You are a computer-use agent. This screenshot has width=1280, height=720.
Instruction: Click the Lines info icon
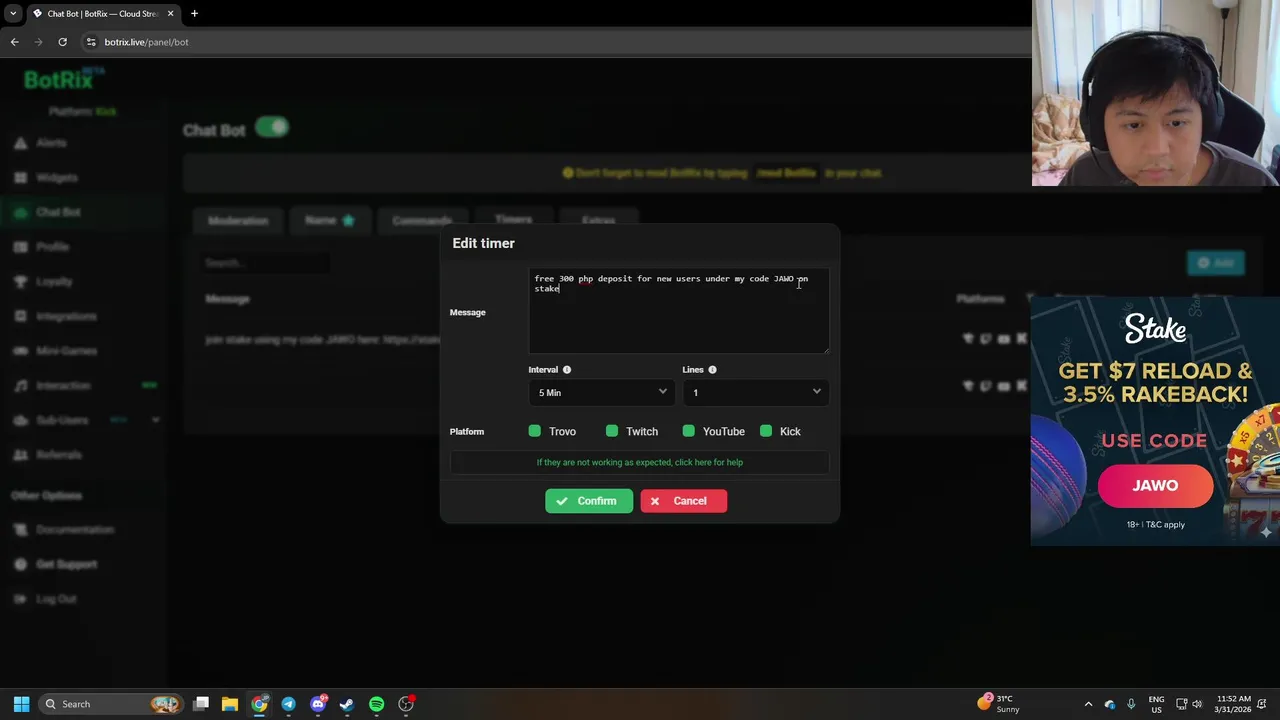click(712, 370)
